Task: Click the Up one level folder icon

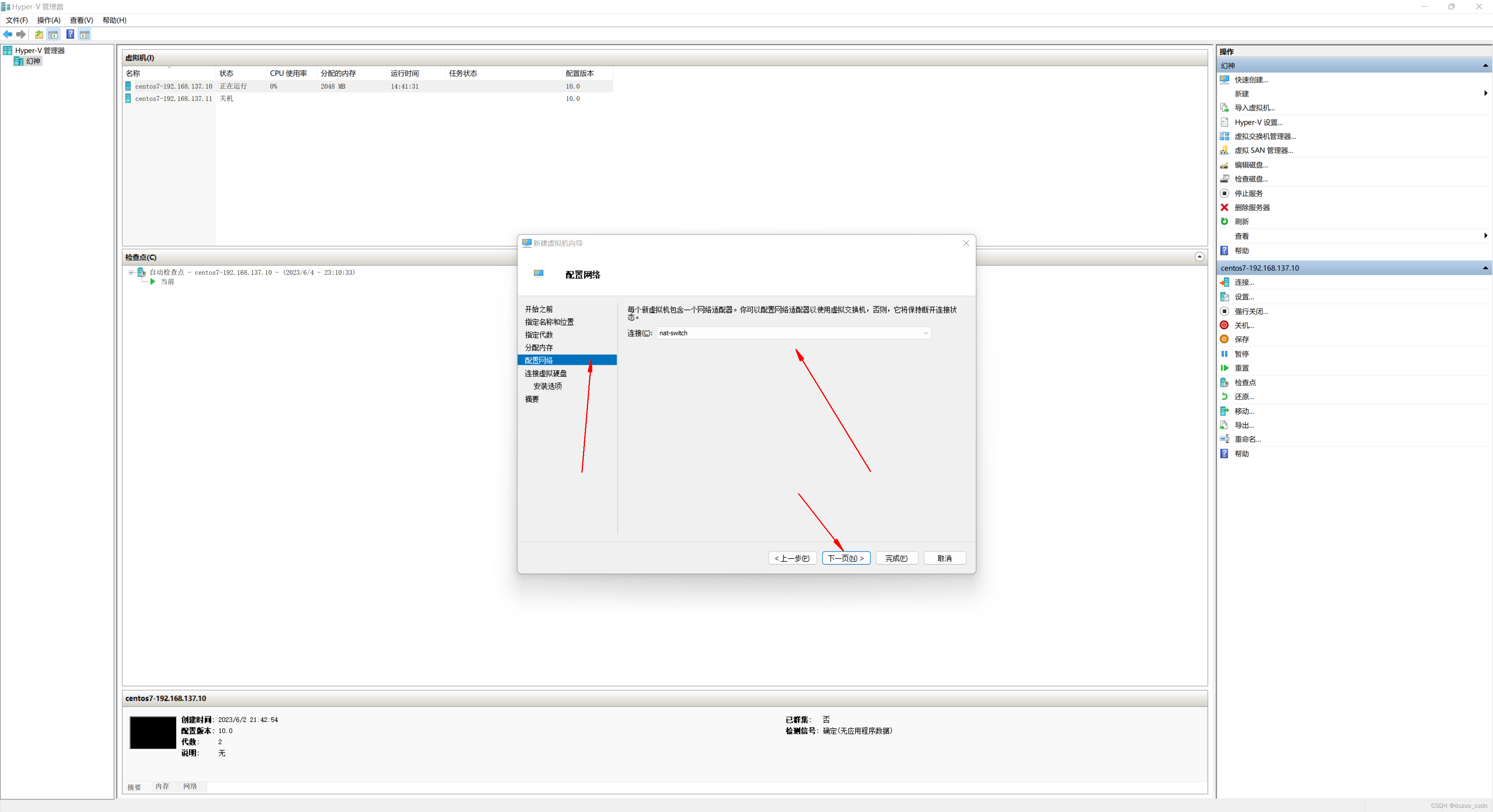Action: click(39, 34)
